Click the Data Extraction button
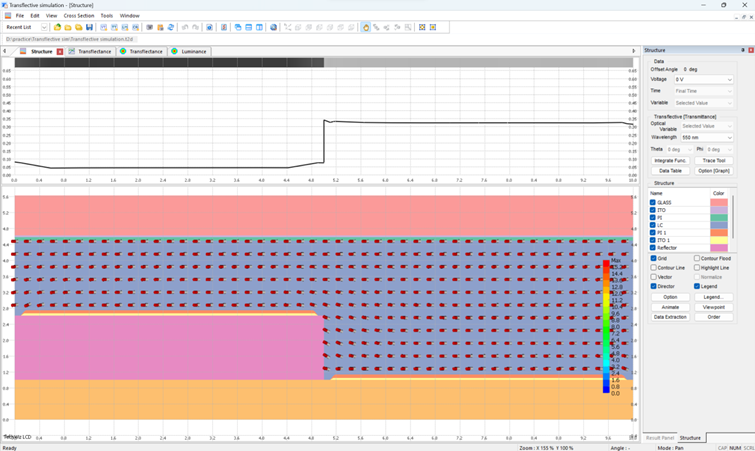The height and width of the screenshot is (451, 755). [670, 317]
